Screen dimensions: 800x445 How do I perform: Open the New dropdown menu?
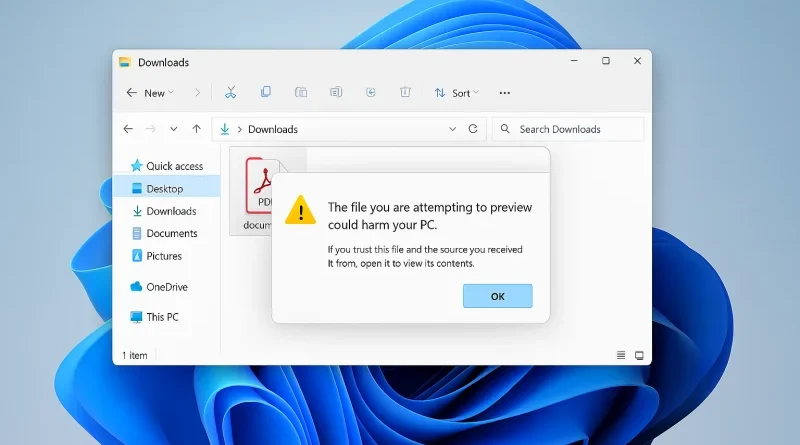(x=151, y=93)
